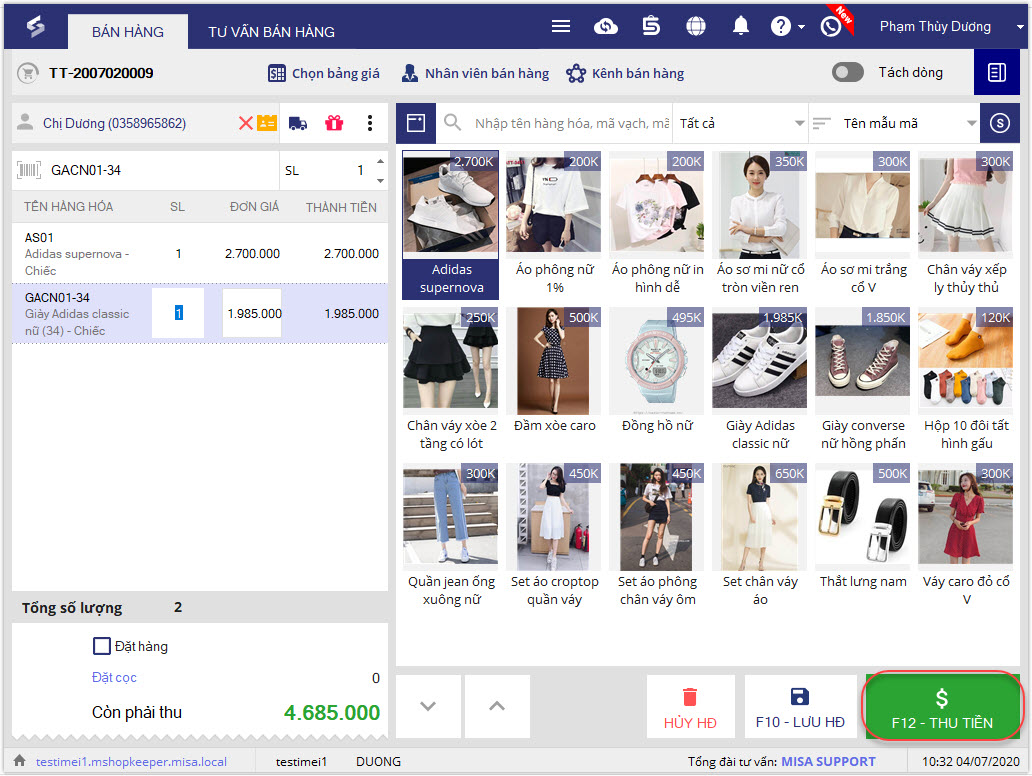This screenshot has height=776, width=1032.
Task: Open the Tất cả category dropdown
Action: (x=740, y=123)
